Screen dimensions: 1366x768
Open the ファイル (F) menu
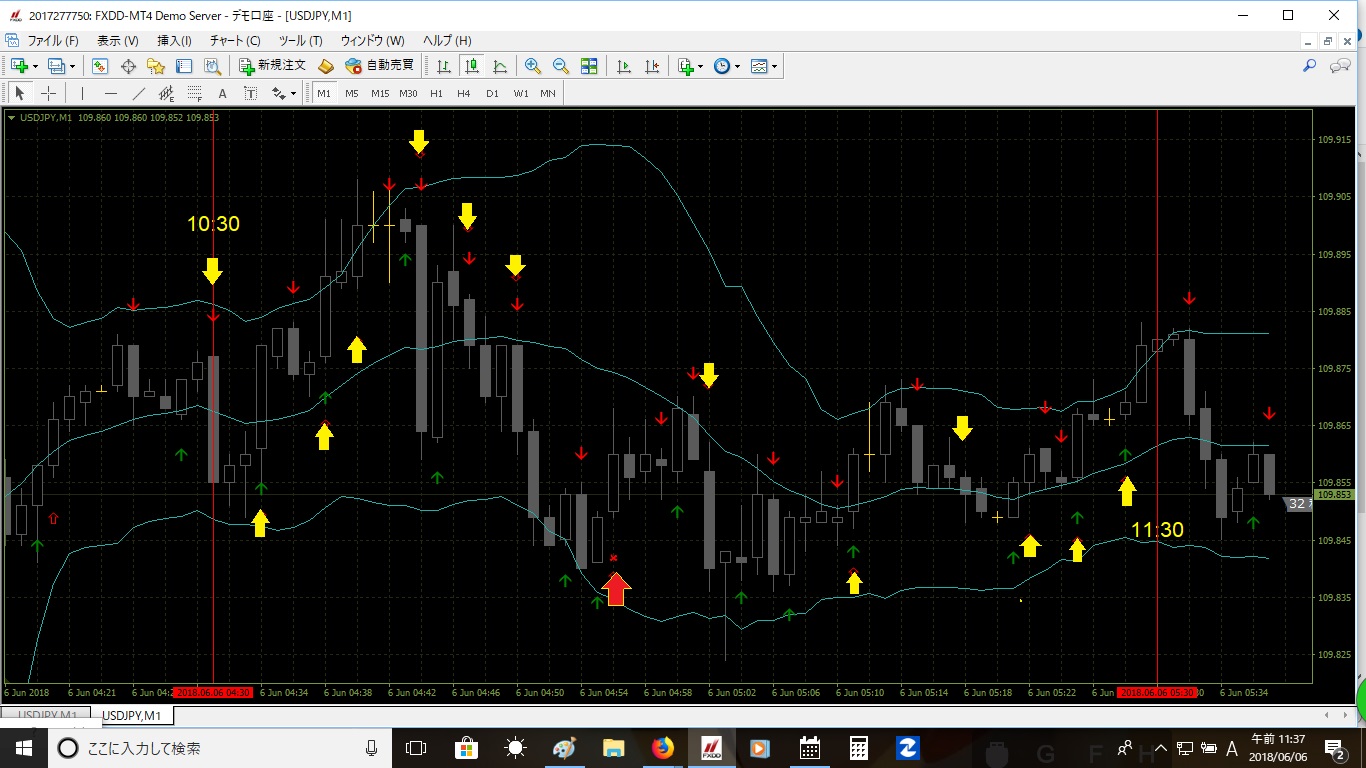tap(53, 41)
